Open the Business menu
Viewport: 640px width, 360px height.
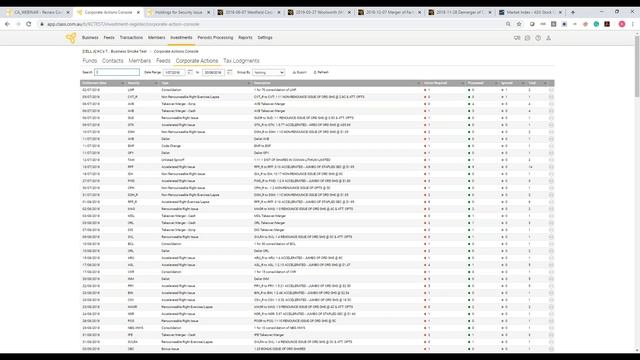tap(90, 38)
